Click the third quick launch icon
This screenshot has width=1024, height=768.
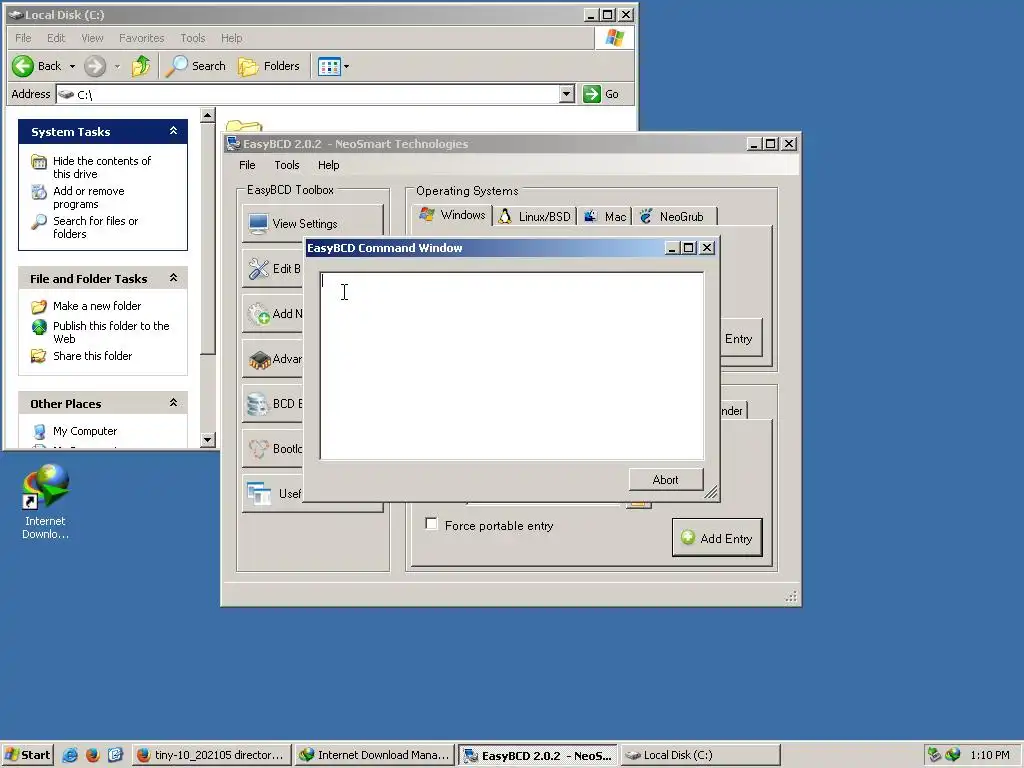tap(115, 755)
